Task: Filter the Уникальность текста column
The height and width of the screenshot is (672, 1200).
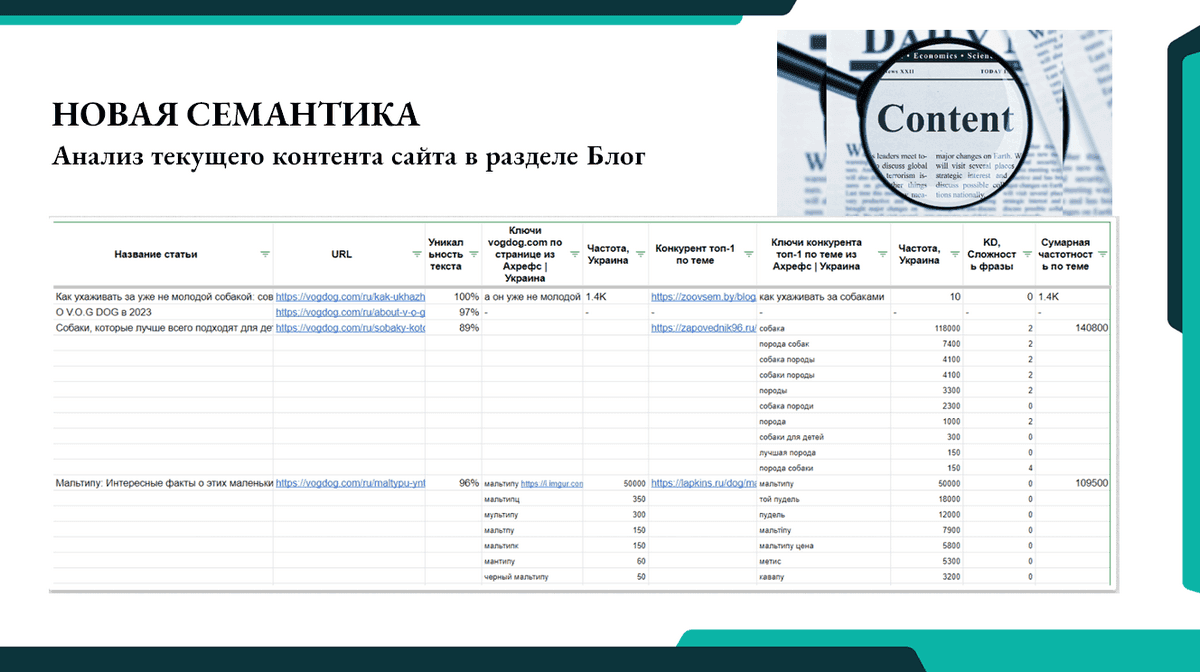Action: (473, 254)
